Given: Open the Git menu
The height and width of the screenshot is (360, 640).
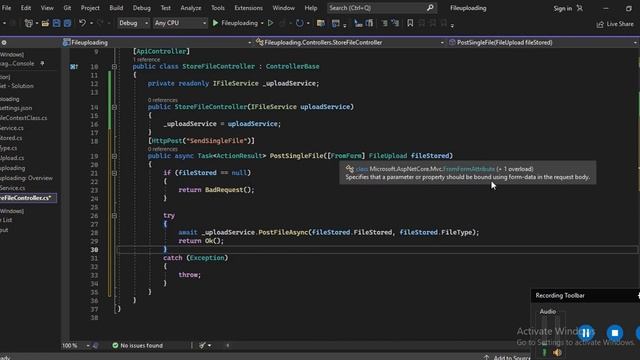Looking at the screenshot, I should (x=67, y=8).
